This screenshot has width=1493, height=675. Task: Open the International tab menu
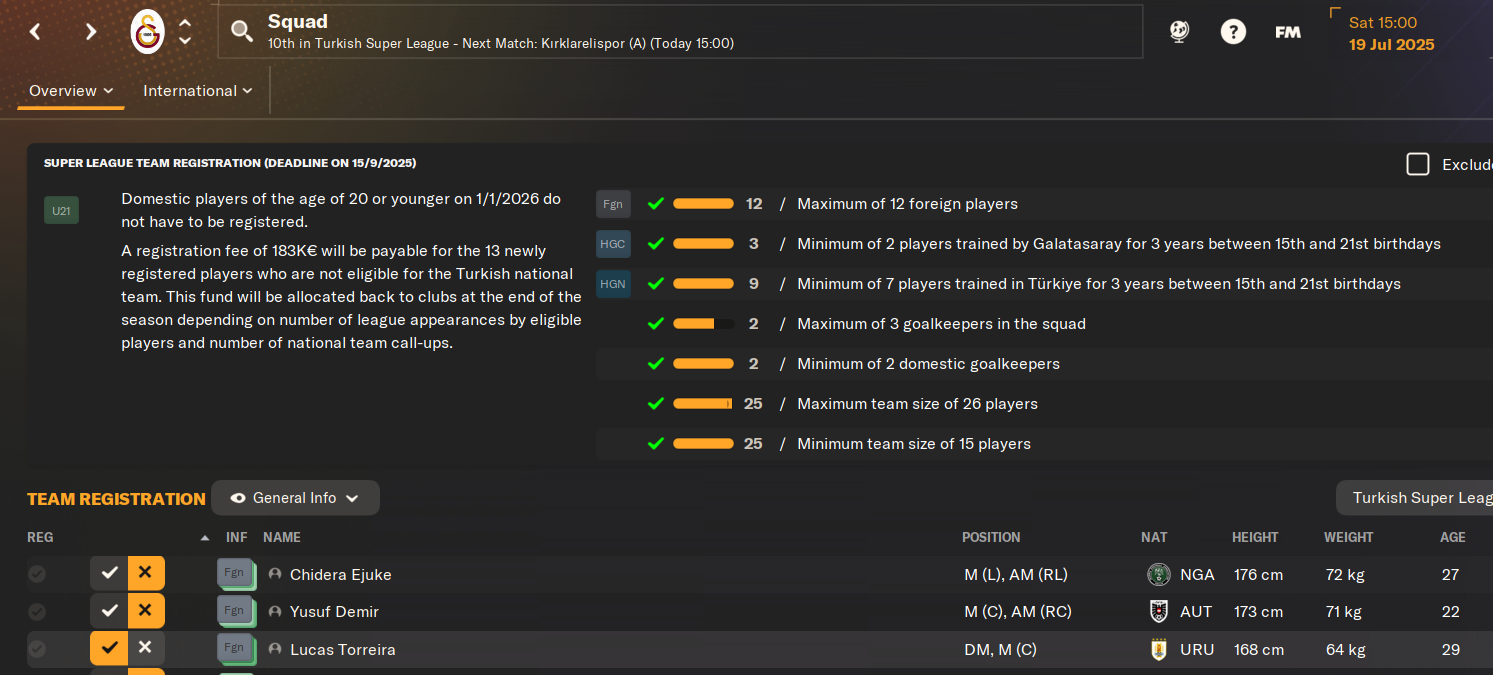(x=198, y=91)
